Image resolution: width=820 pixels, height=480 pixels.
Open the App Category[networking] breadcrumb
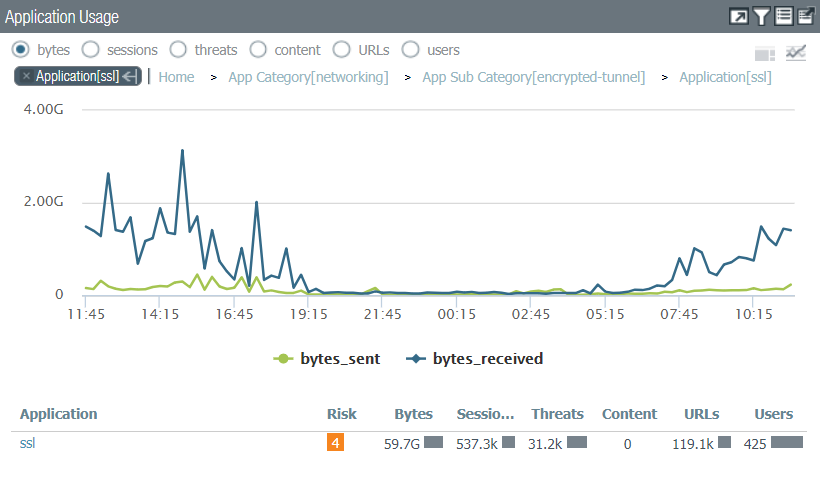click(308, 77)
